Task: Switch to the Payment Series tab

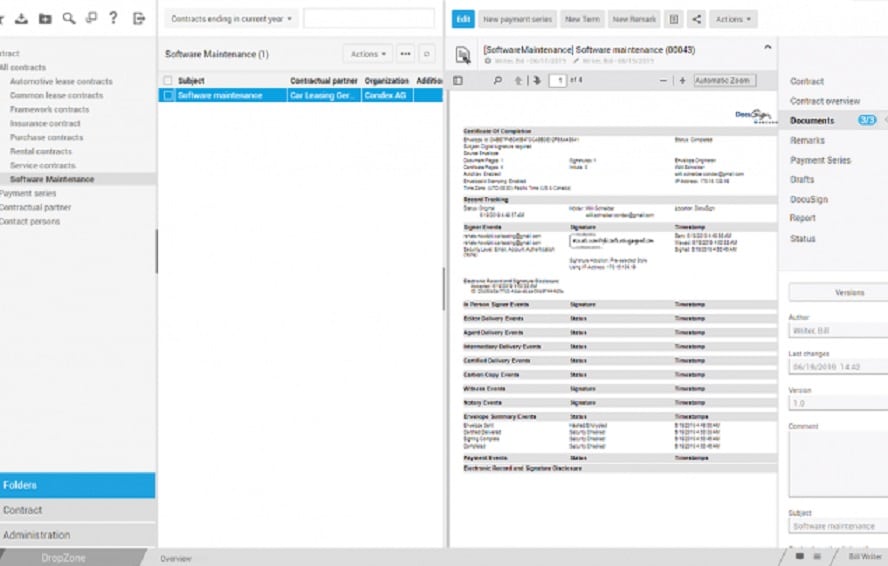Action: point(820,160)
